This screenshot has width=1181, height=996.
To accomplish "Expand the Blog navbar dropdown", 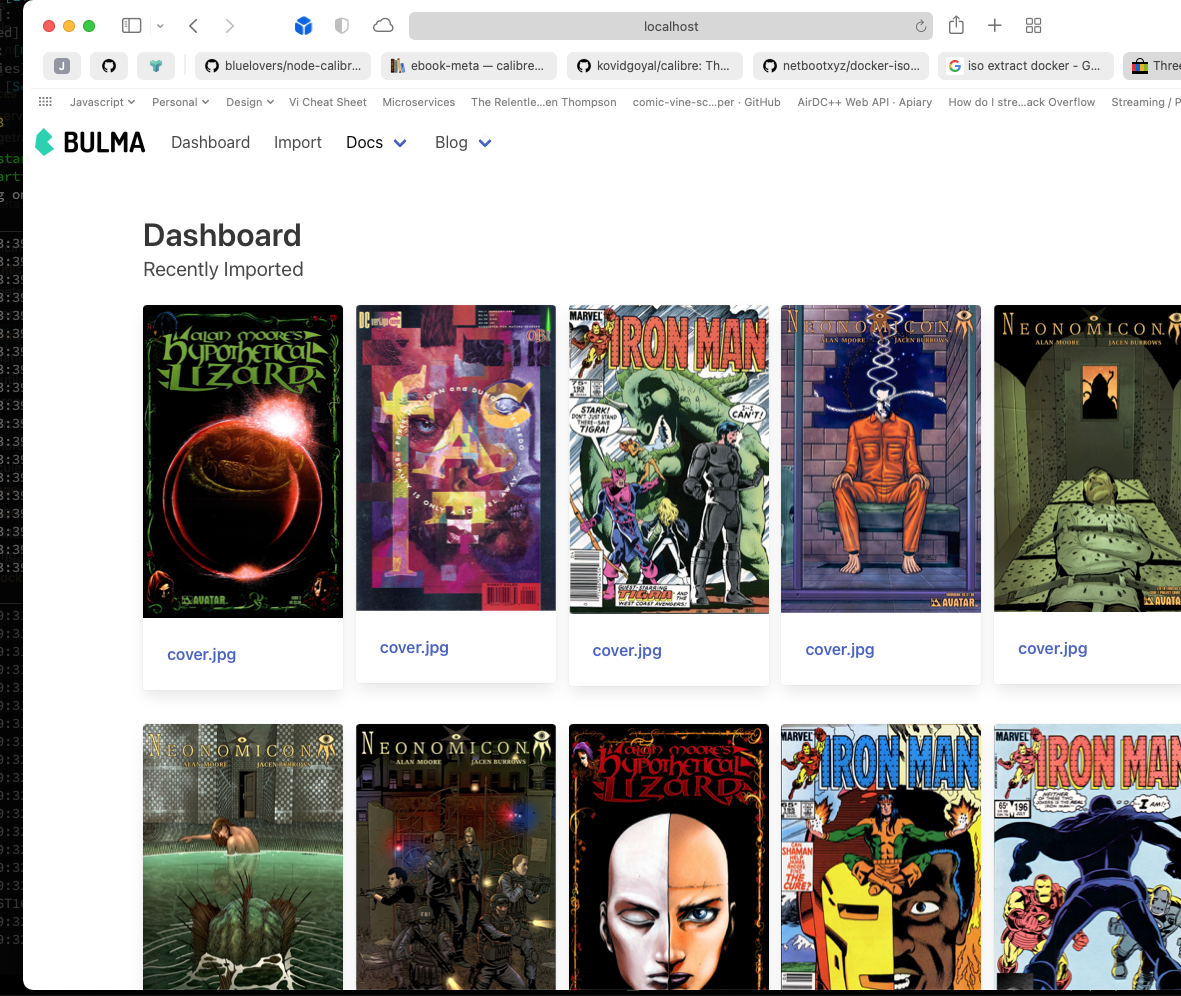I will (463, 143).
